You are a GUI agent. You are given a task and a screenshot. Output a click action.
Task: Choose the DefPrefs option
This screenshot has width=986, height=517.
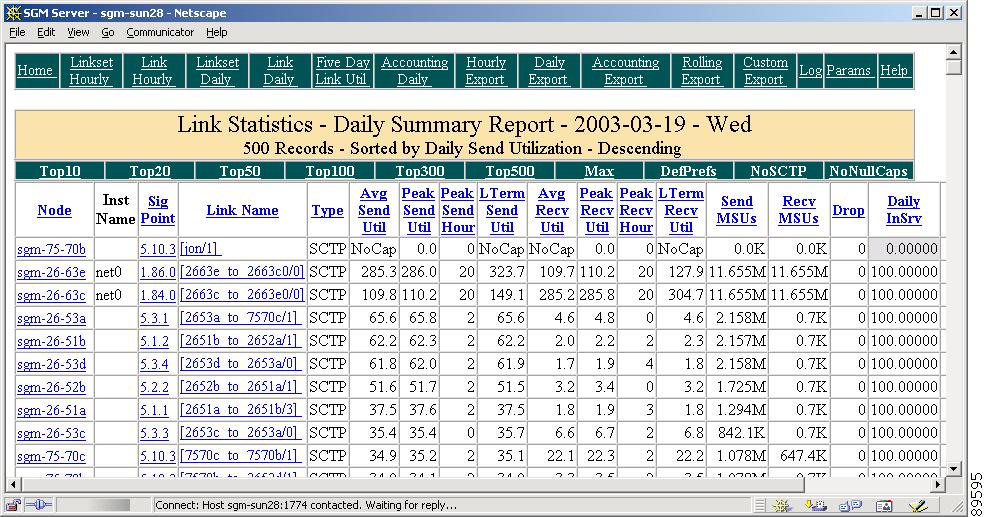tap(689, 171)
